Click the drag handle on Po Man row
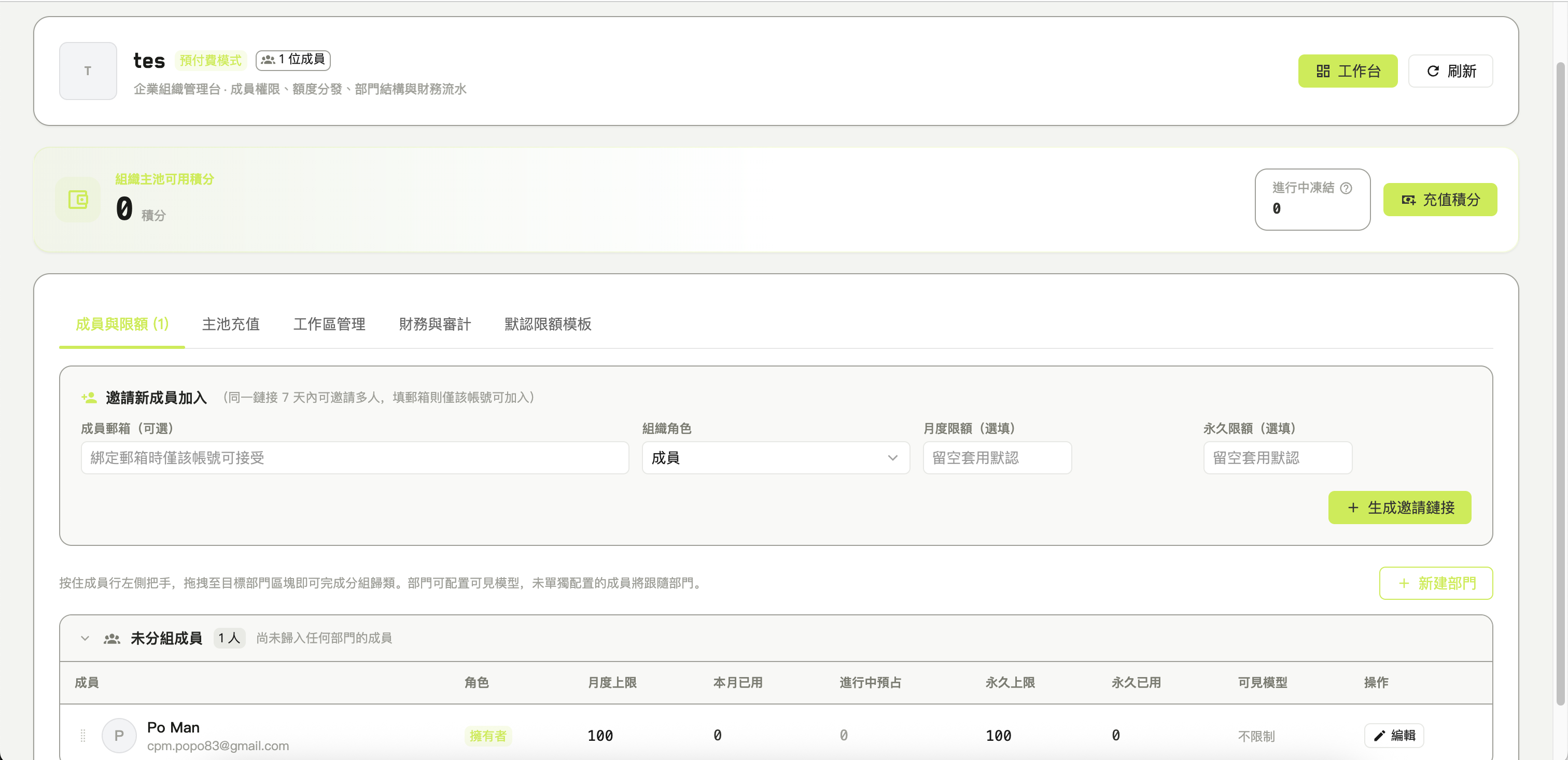1568x760 pixels. 83,736
